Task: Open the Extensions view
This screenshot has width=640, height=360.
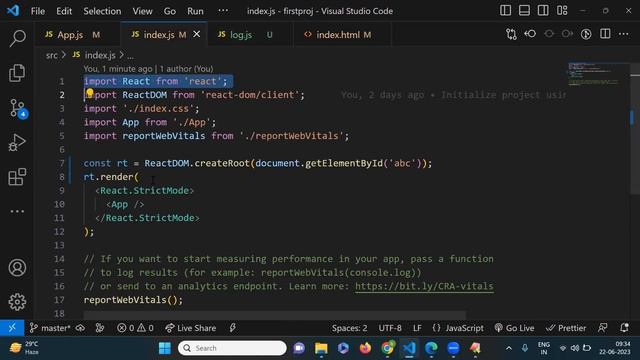Action: (17, 177)
